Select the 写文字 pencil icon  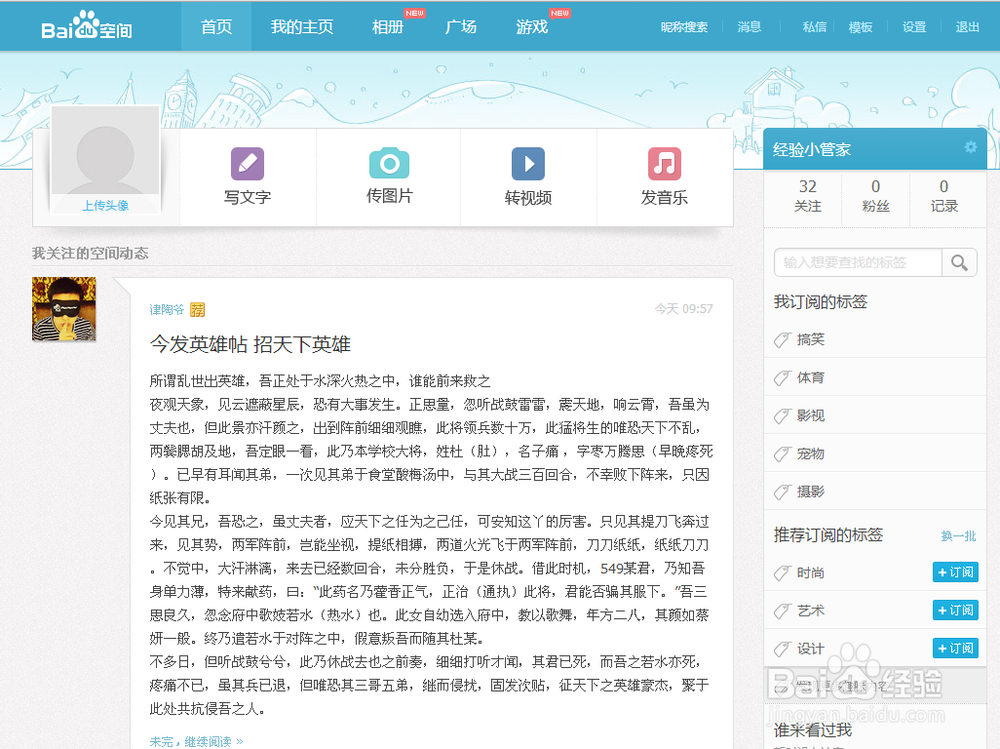point(247,164)
